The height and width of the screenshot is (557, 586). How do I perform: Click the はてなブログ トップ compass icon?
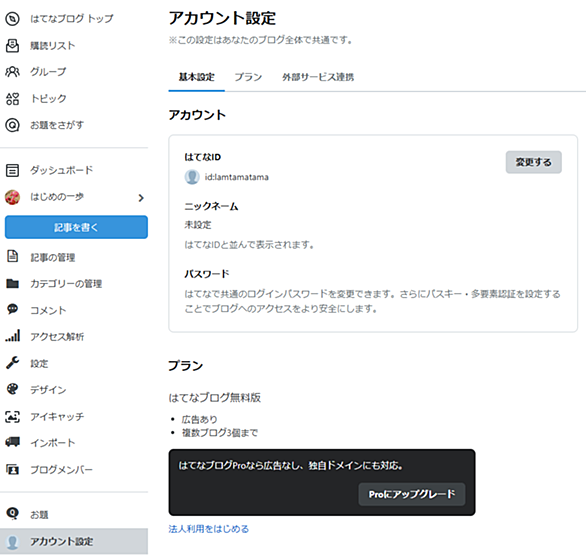12,19
